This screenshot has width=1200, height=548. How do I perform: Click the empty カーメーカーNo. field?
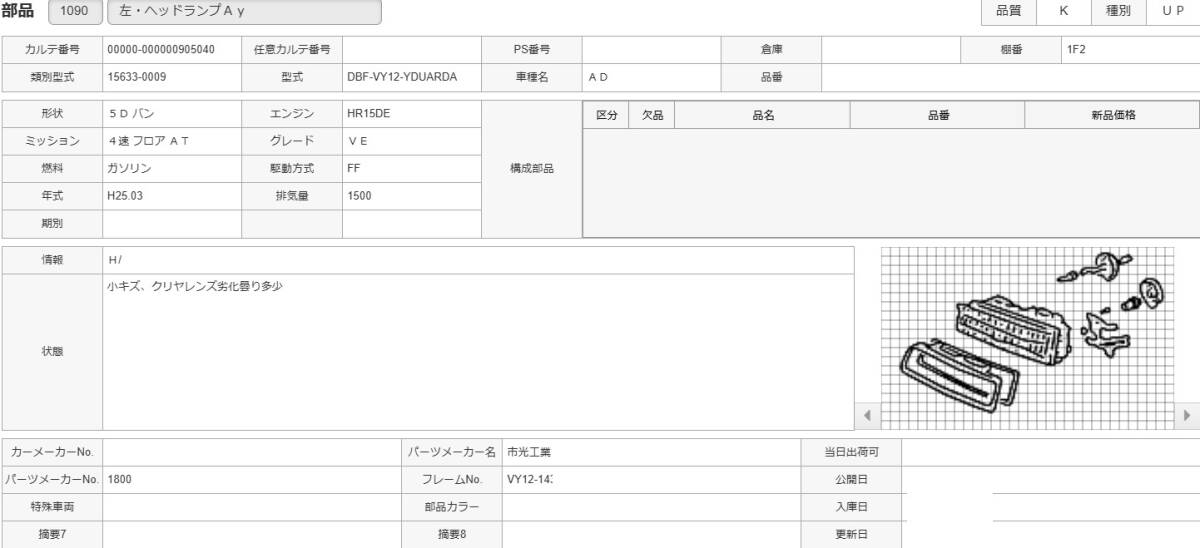pos(252,452)
